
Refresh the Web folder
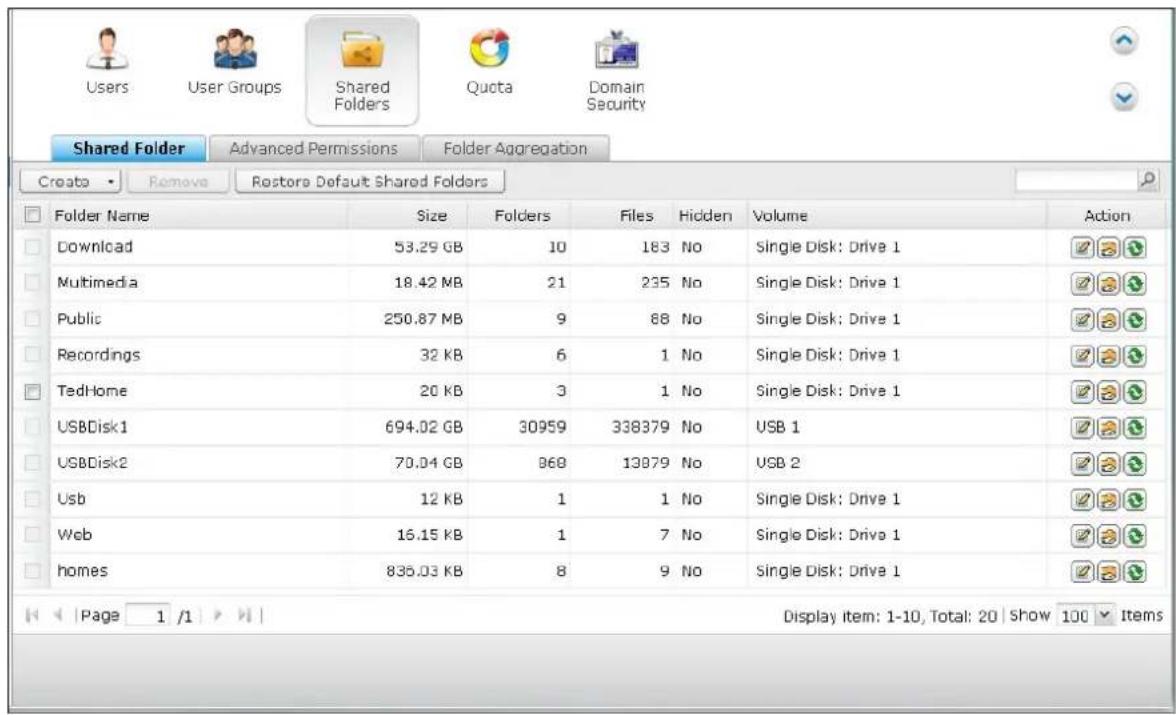tap(1134, 536)
